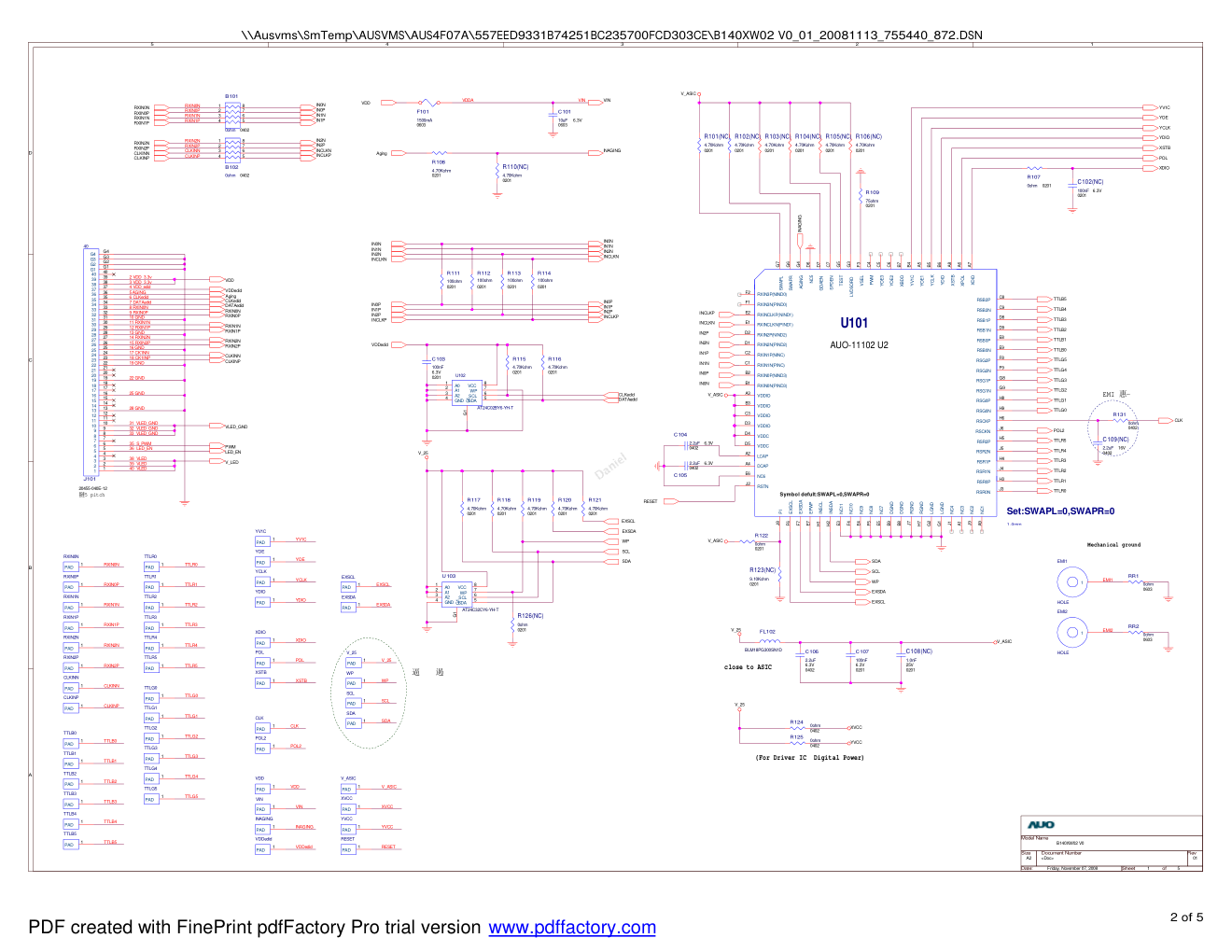Select the C108(NC) capacitor label
This screenshot has height=952, width=1232.
coord(919,651)
